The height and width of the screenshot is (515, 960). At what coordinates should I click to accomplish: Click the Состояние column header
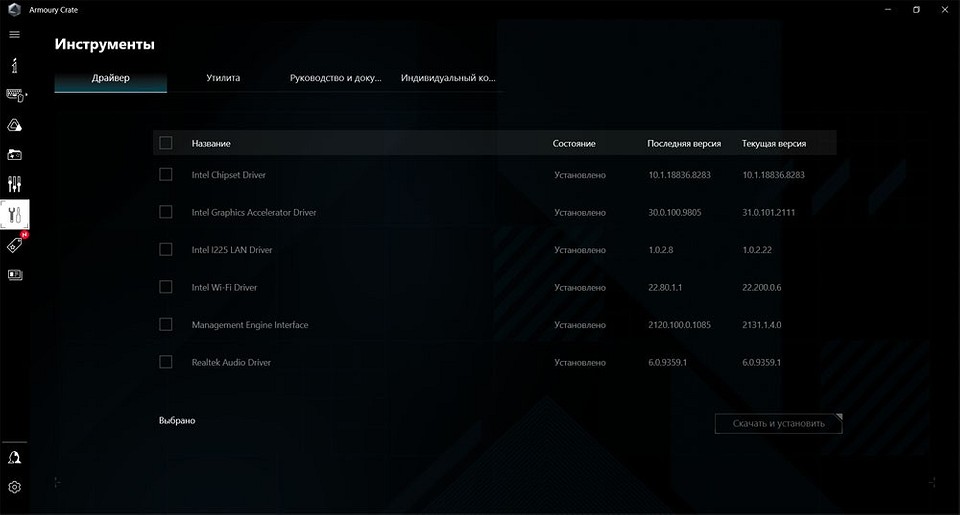[x=574, y=143]
